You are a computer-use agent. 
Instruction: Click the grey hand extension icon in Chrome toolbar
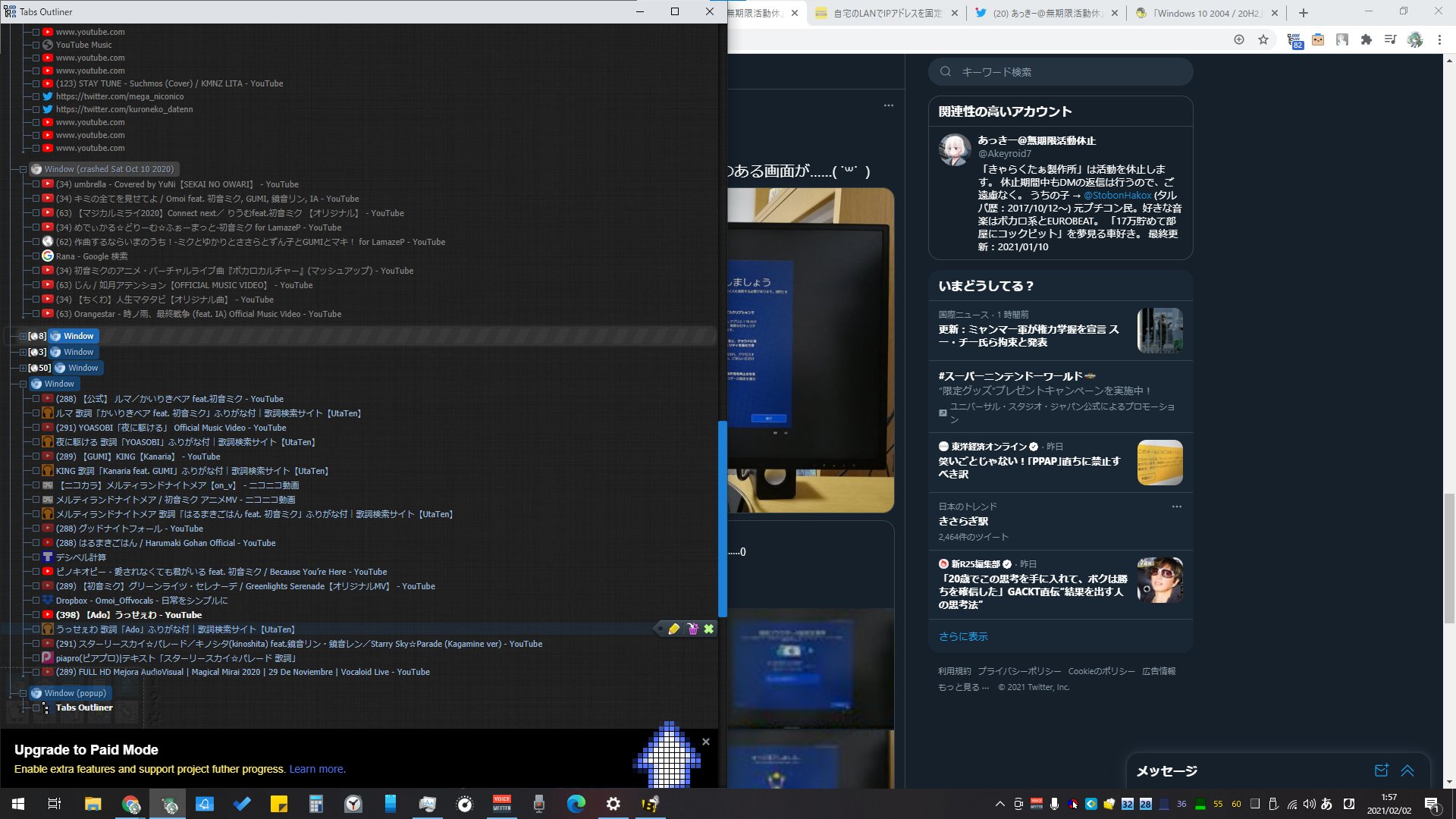click(1342, 39)
